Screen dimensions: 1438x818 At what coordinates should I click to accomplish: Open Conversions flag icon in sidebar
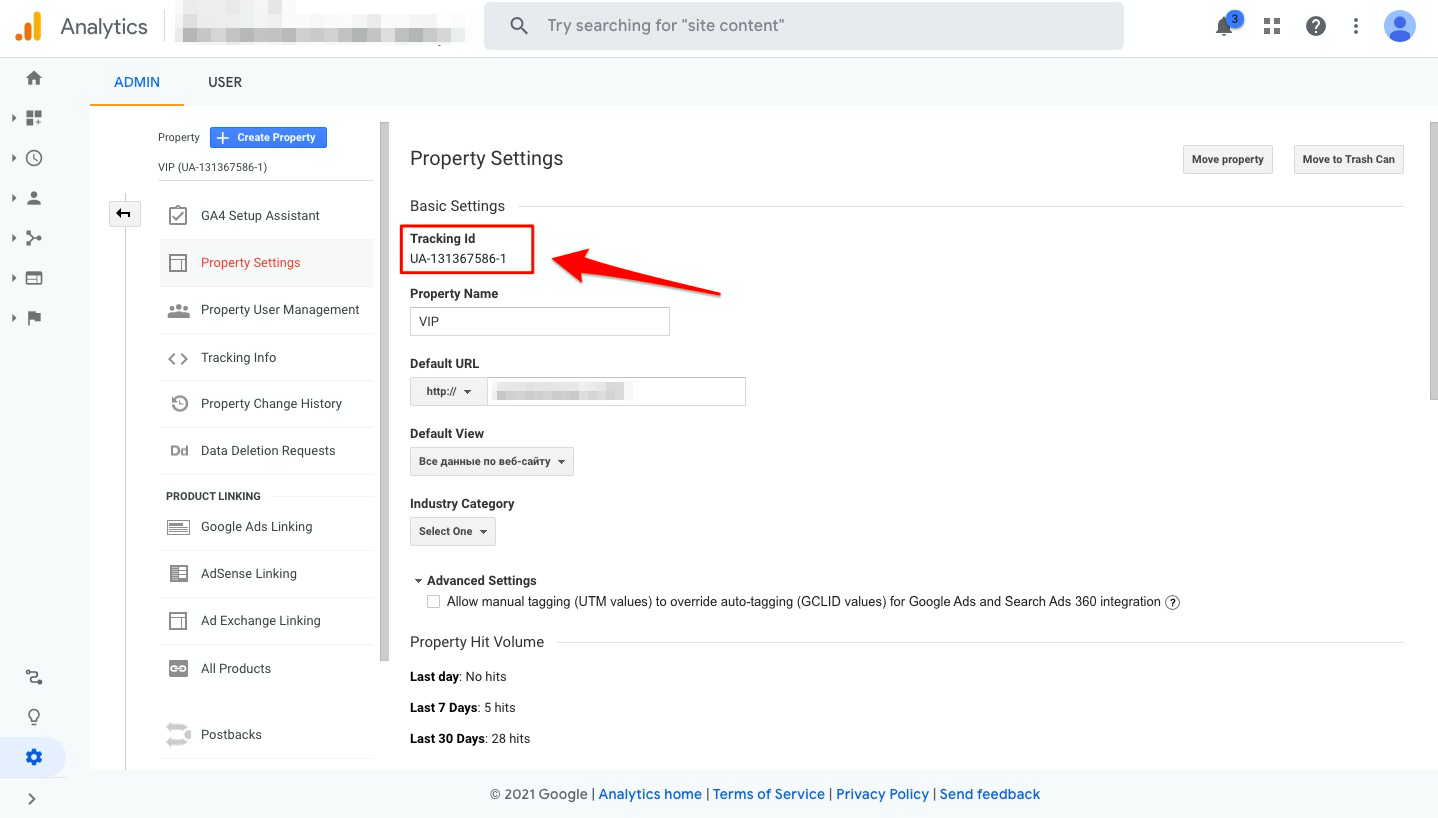34,318
